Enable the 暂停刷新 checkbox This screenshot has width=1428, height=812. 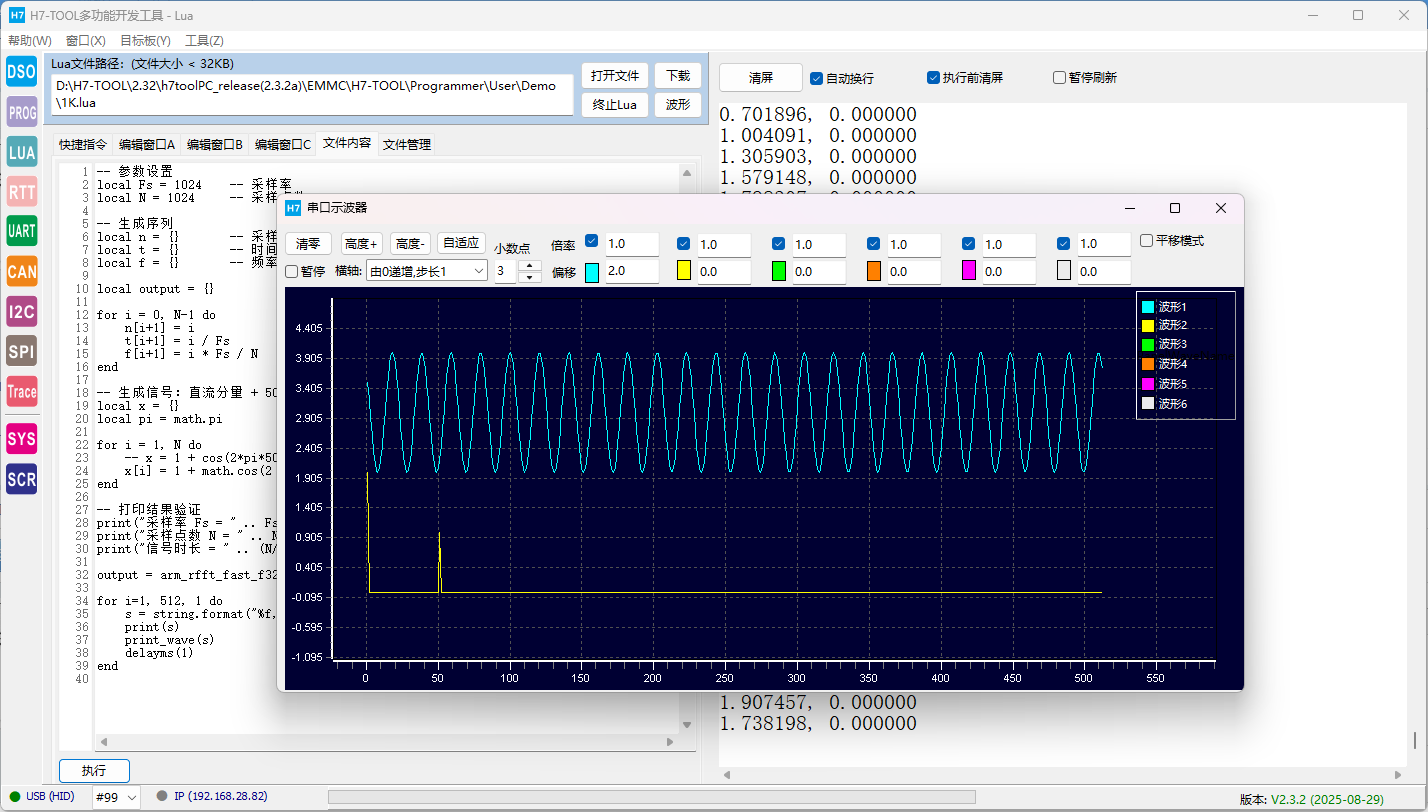pyautogui.click(x=1059, y=78)
